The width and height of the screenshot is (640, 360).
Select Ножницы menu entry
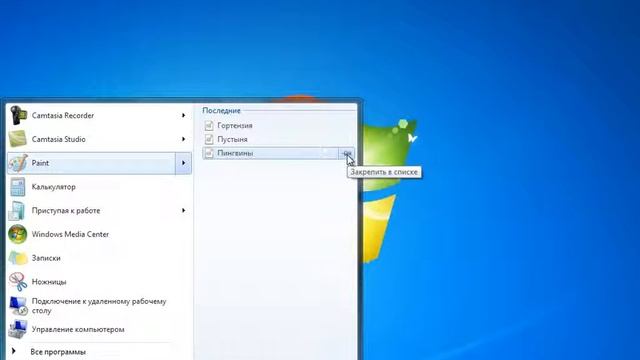pyautogui.click(x=49, y=282)
